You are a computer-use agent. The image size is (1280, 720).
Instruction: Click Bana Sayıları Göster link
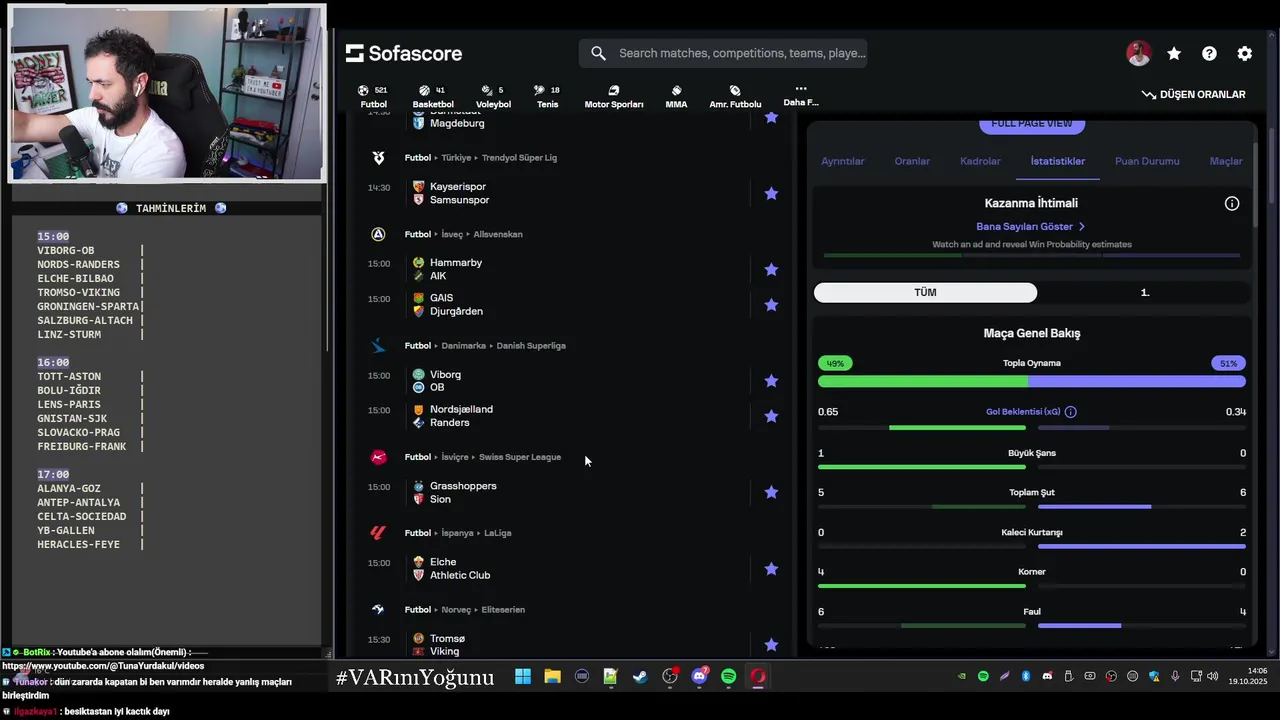click(x=1031, y=227)
